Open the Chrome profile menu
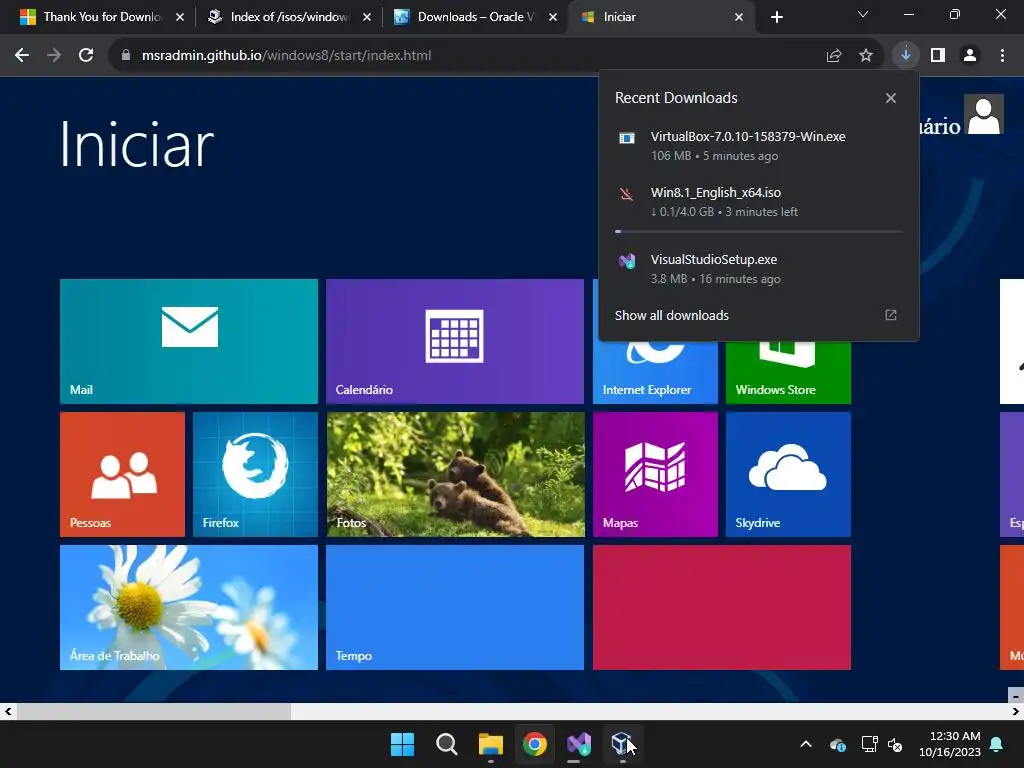The height and width of the screenshot is (768, 1024). (970, 56)
